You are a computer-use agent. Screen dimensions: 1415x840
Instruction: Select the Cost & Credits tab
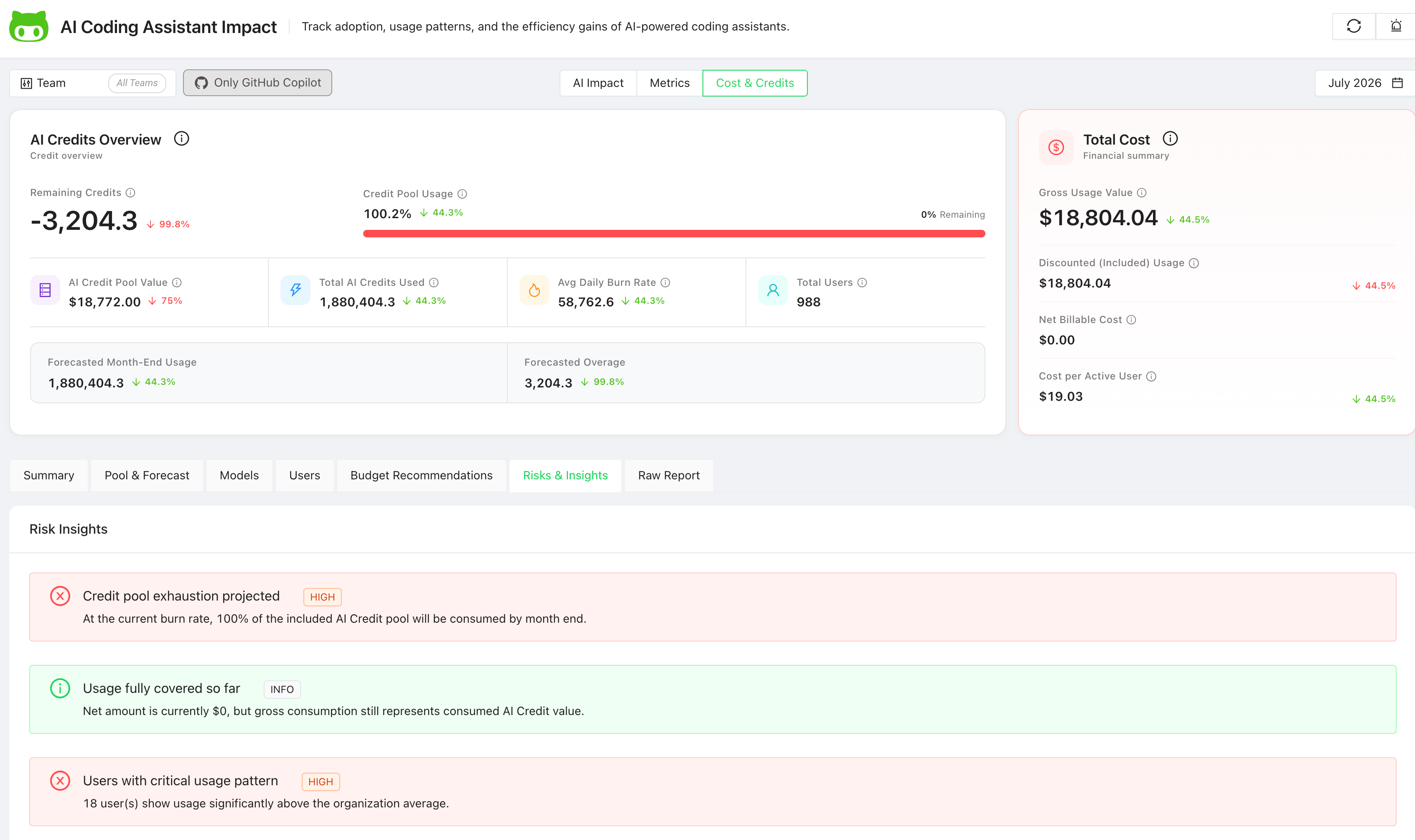point(754,83)
